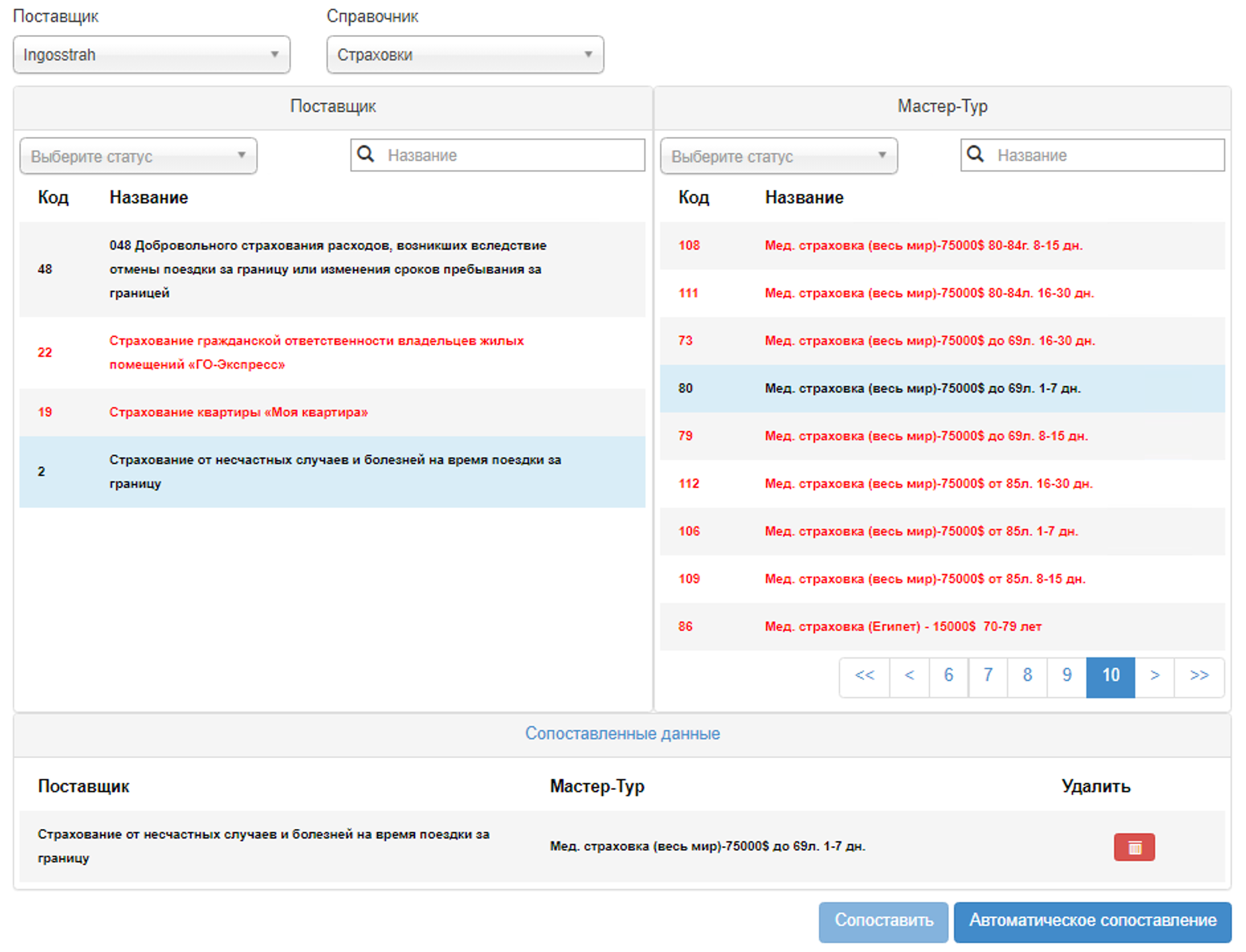Go to last page with >> button
This screenshot has width=1246, height=952.
(x=1199, y=676)
